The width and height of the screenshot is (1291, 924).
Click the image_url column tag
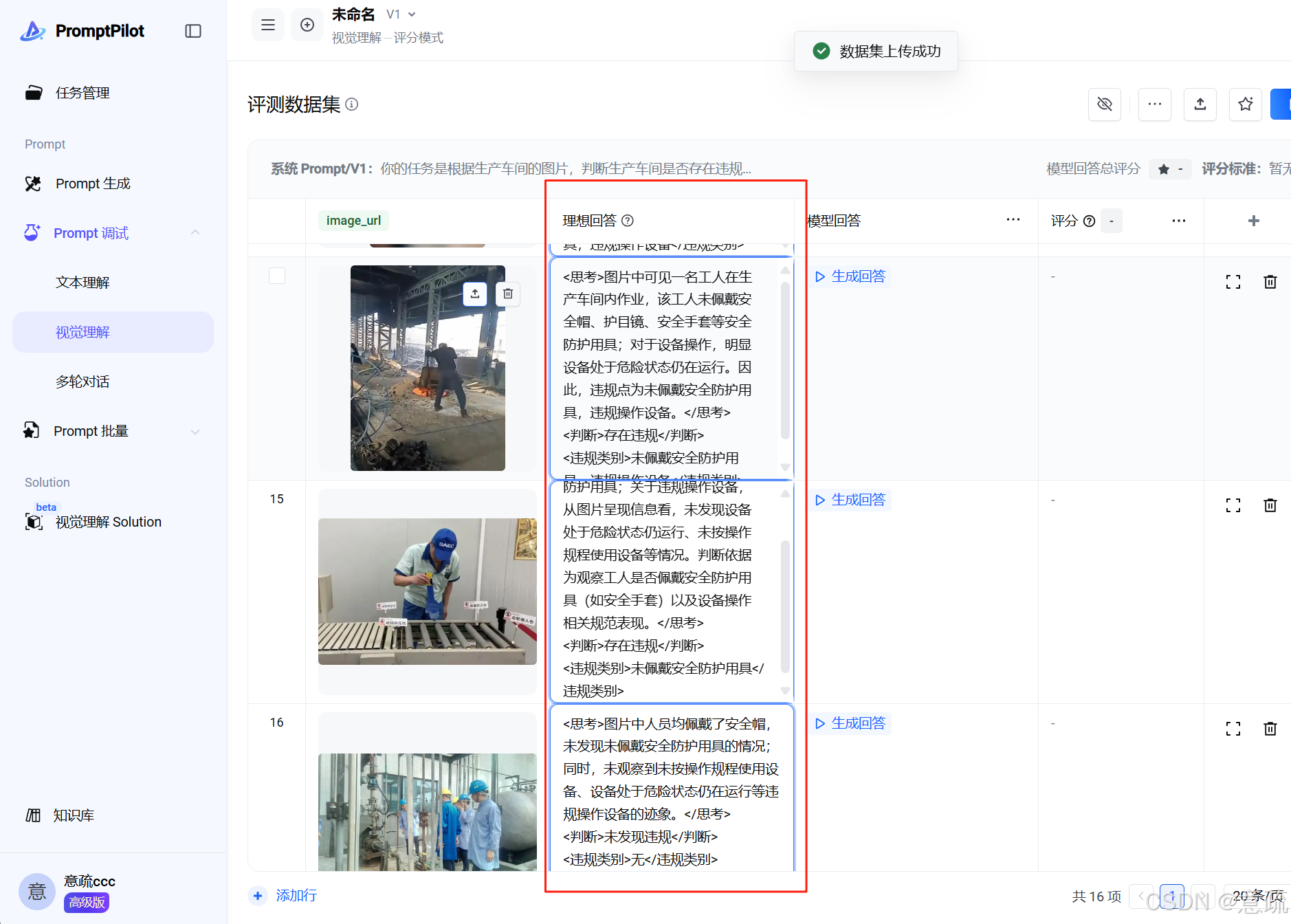pos(353,221)
